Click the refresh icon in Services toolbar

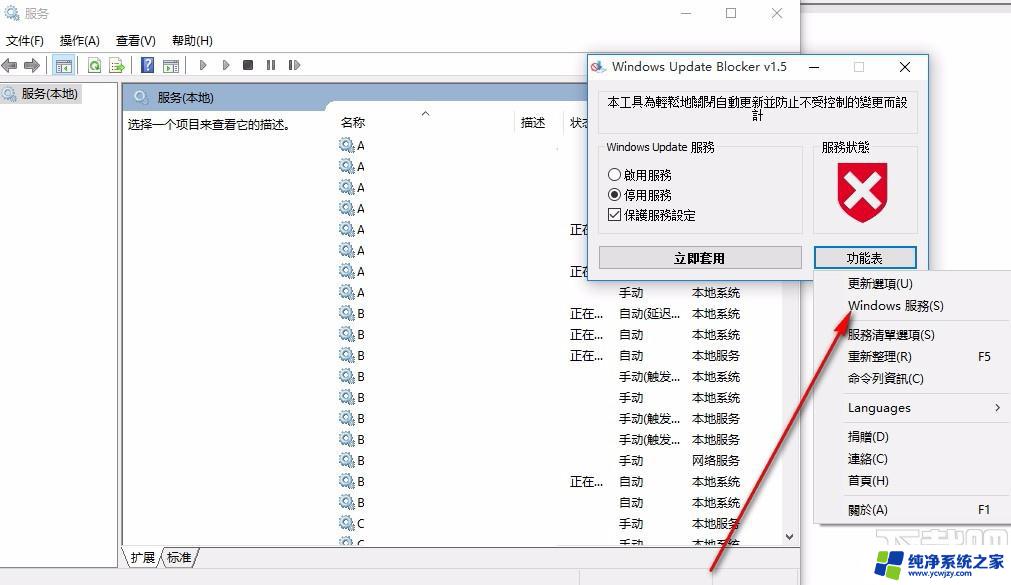94,65
